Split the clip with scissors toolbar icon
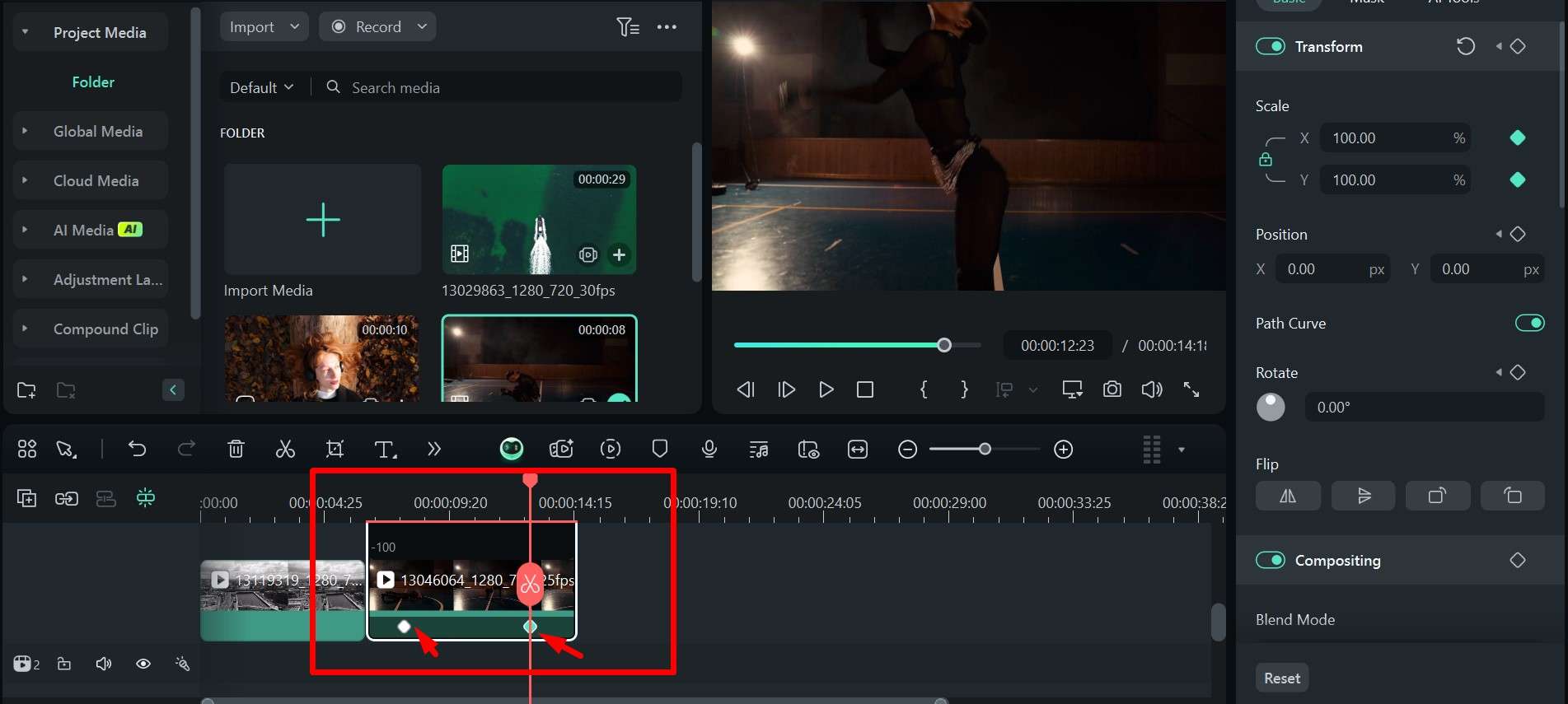1568x704 pixels. [x=285, y=449]
